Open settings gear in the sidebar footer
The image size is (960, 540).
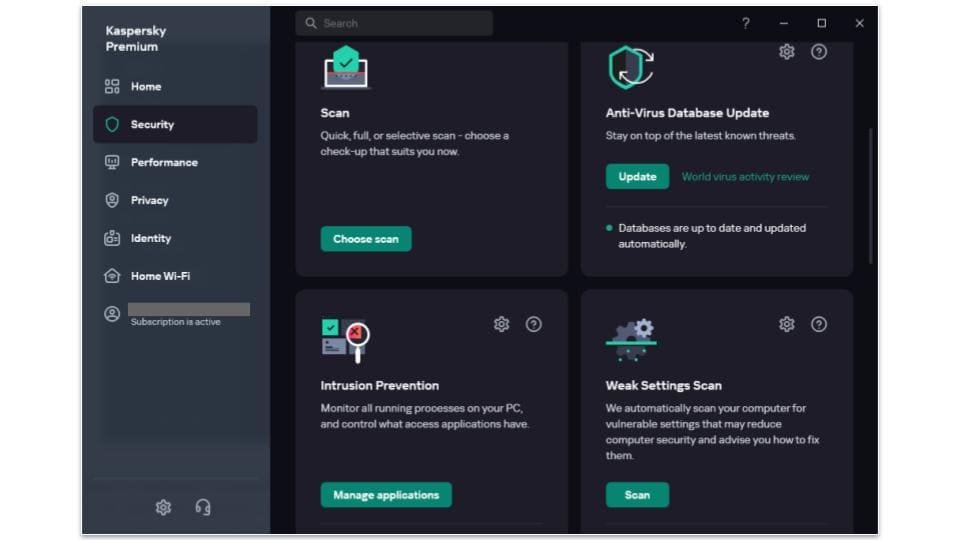pyautogui.click(x=163, y=507)
